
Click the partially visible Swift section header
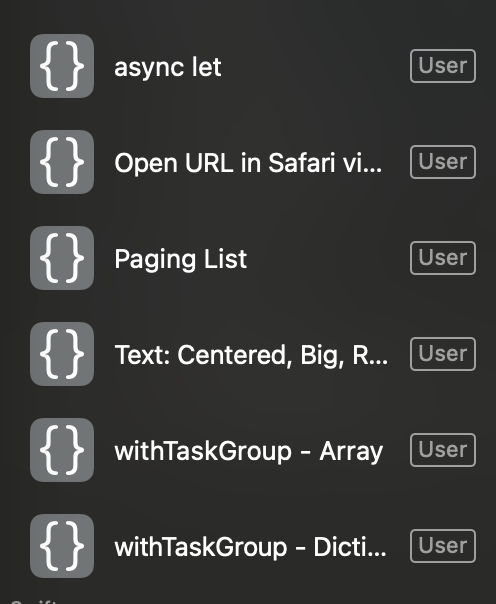pos(35,601)
